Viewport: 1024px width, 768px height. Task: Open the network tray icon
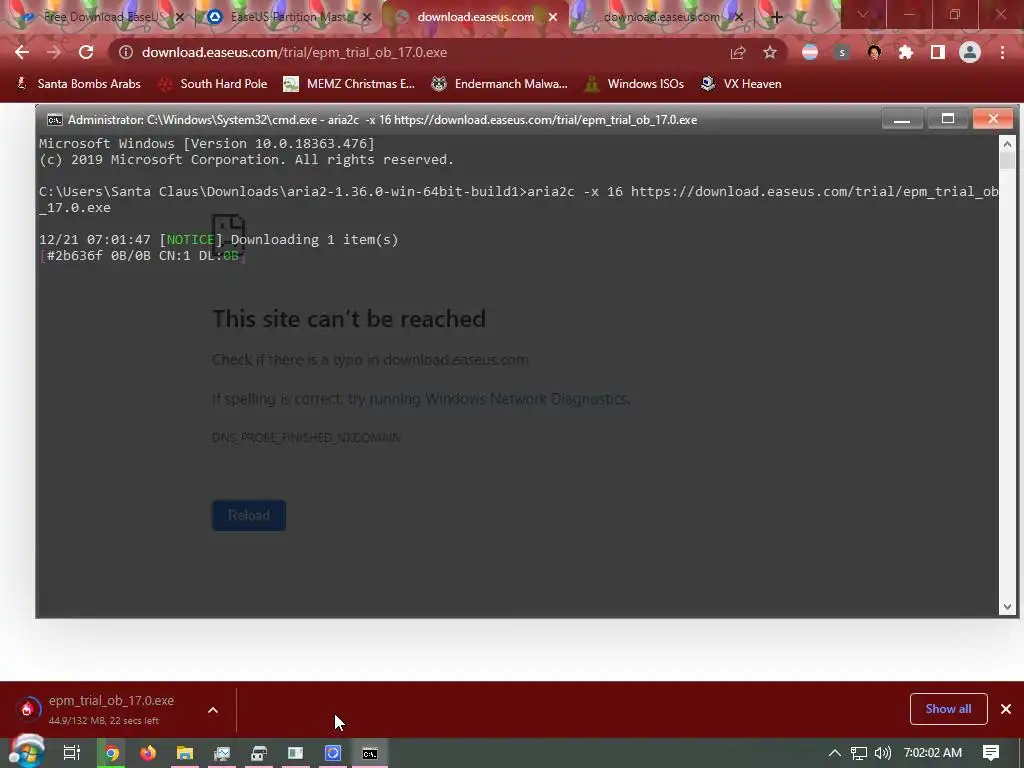coord(859,753)
